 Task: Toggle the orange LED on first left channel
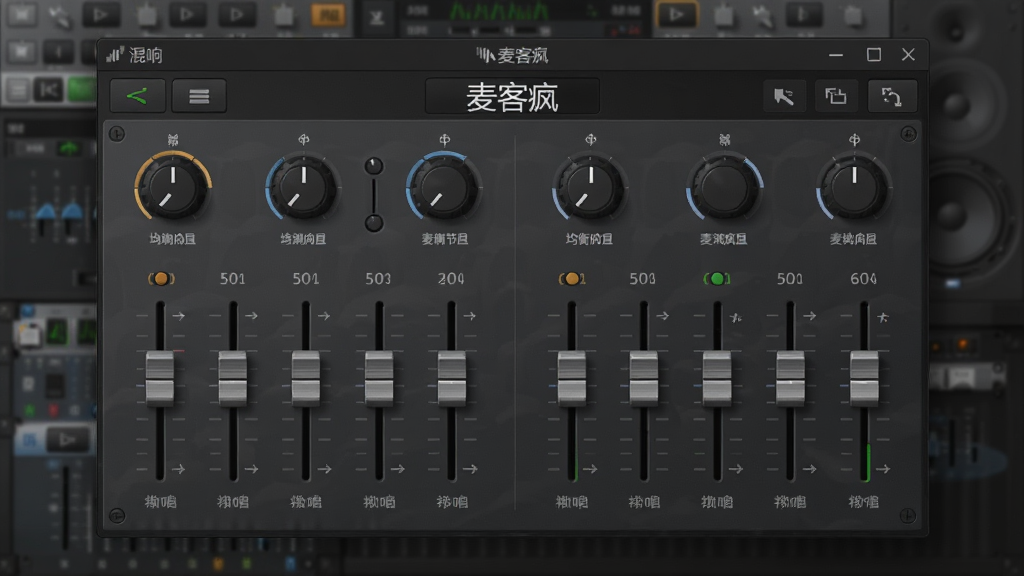(x=161, y=279)
